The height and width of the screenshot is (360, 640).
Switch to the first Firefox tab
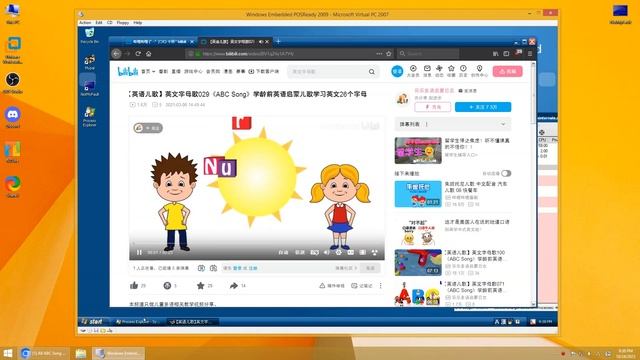[x=158, y=42]
